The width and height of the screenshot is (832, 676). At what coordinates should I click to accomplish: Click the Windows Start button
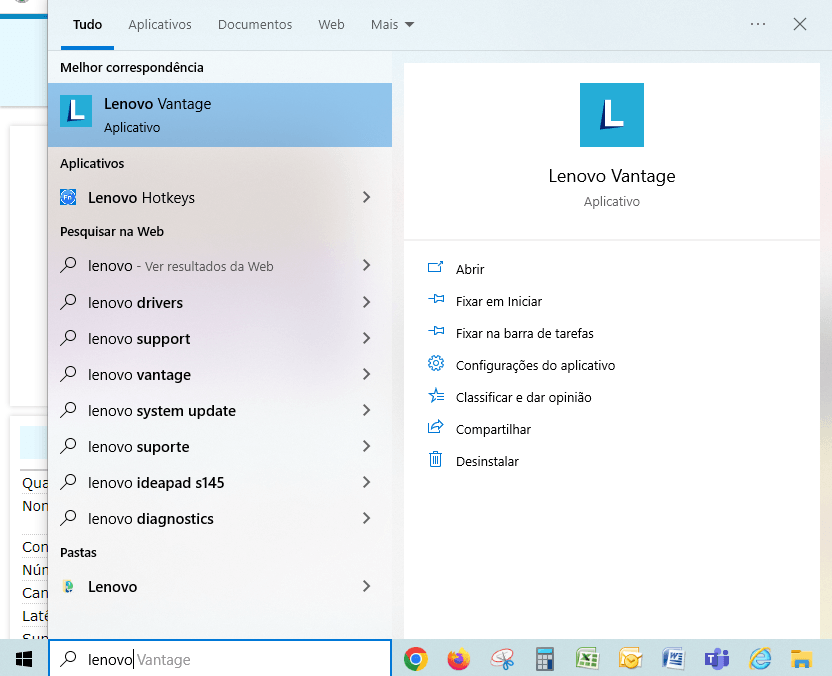pos(24,659)
